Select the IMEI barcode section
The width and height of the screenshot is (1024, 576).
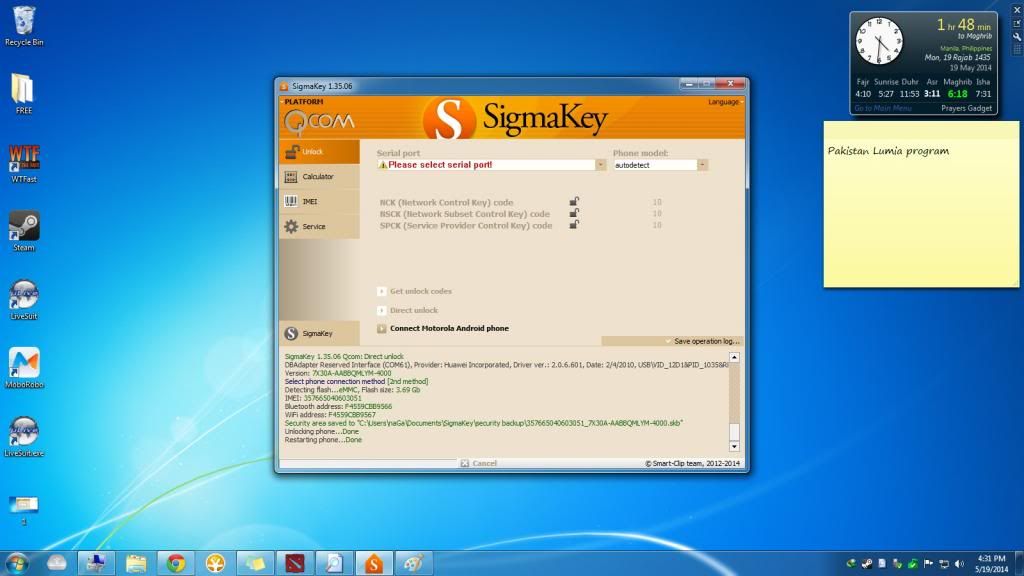[318, 202]
